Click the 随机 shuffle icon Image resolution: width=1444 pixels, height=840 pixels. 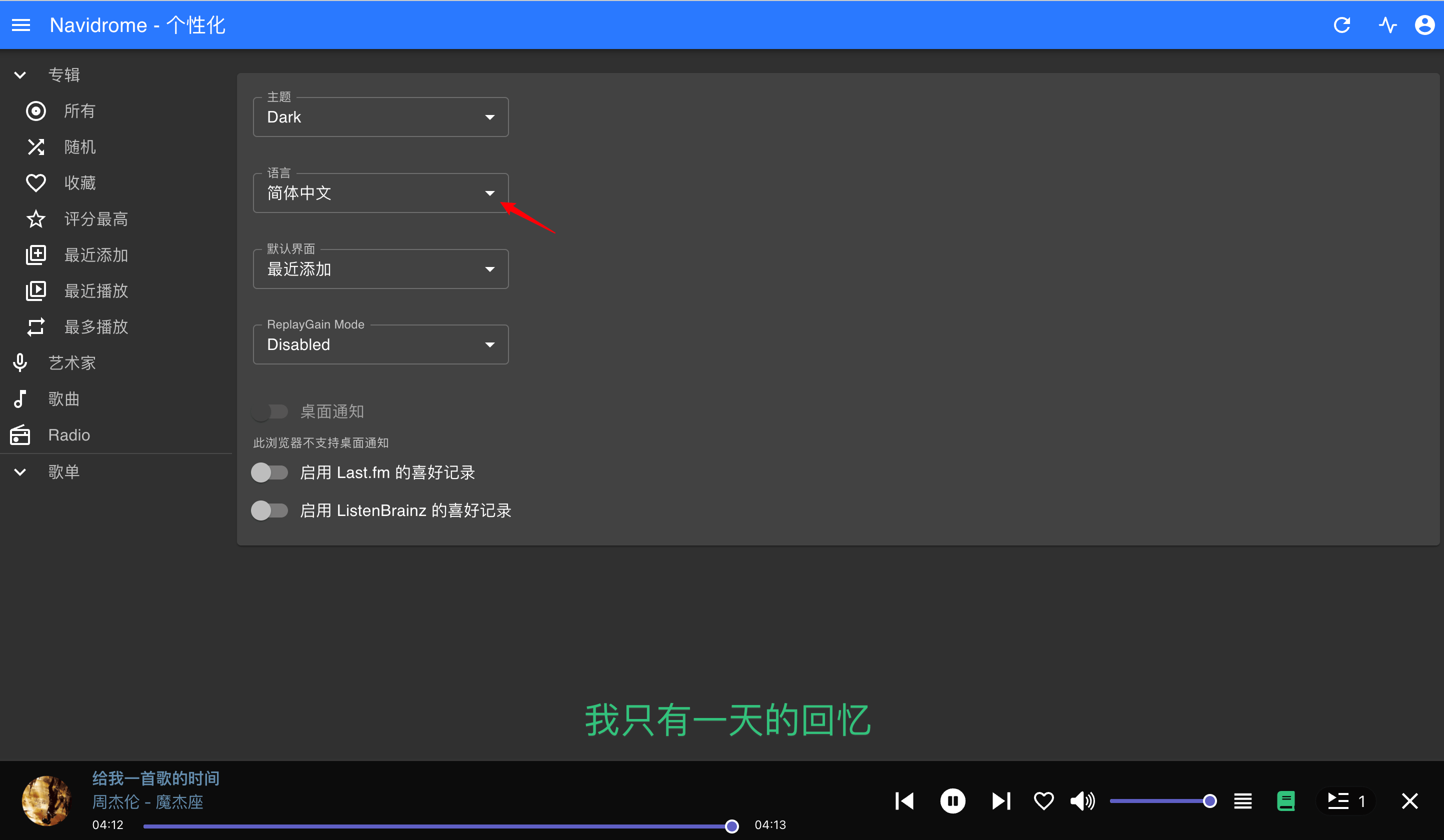tap(35, 147)
